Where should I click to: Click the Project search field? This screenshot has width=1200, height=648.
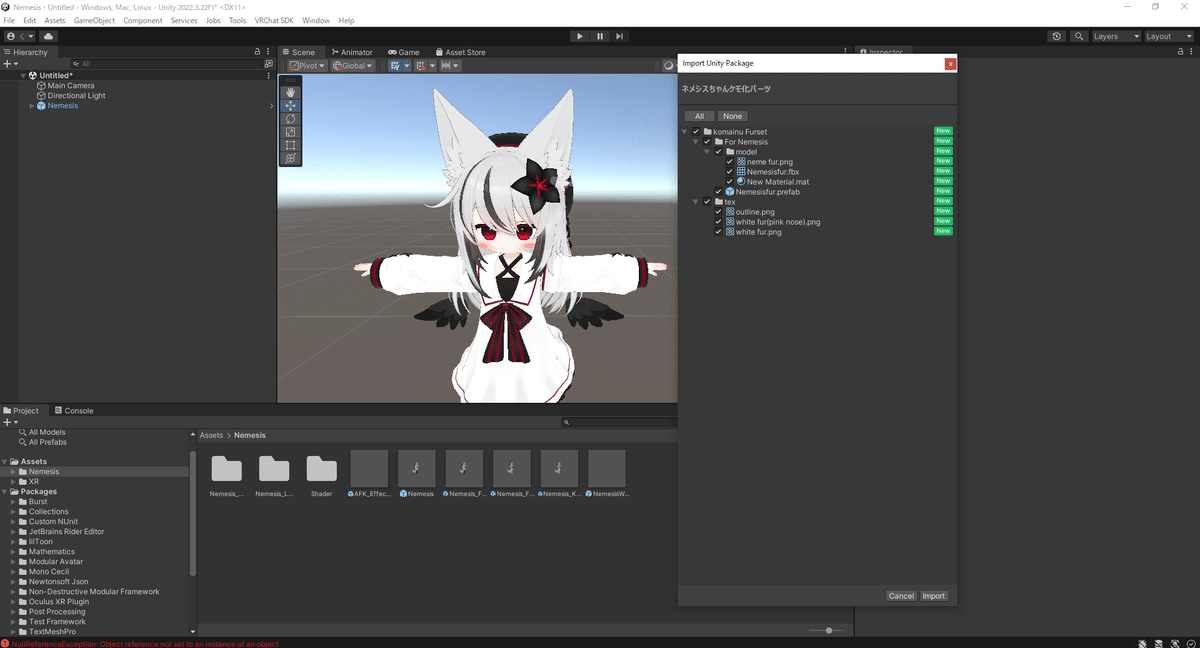619,423
